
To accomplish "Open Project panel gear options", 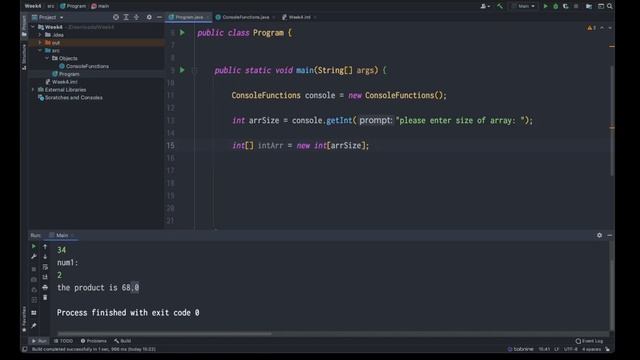I will [149, 17].
